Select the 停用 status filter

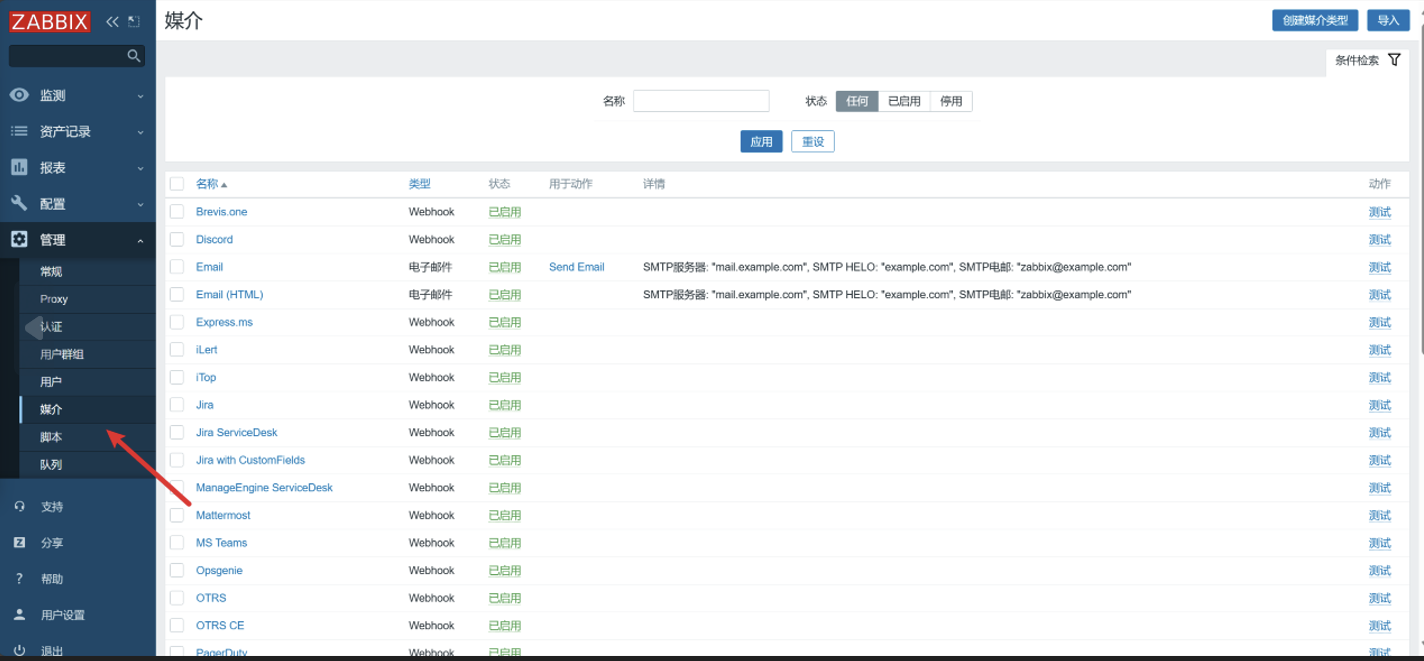(x=951, y=101)
